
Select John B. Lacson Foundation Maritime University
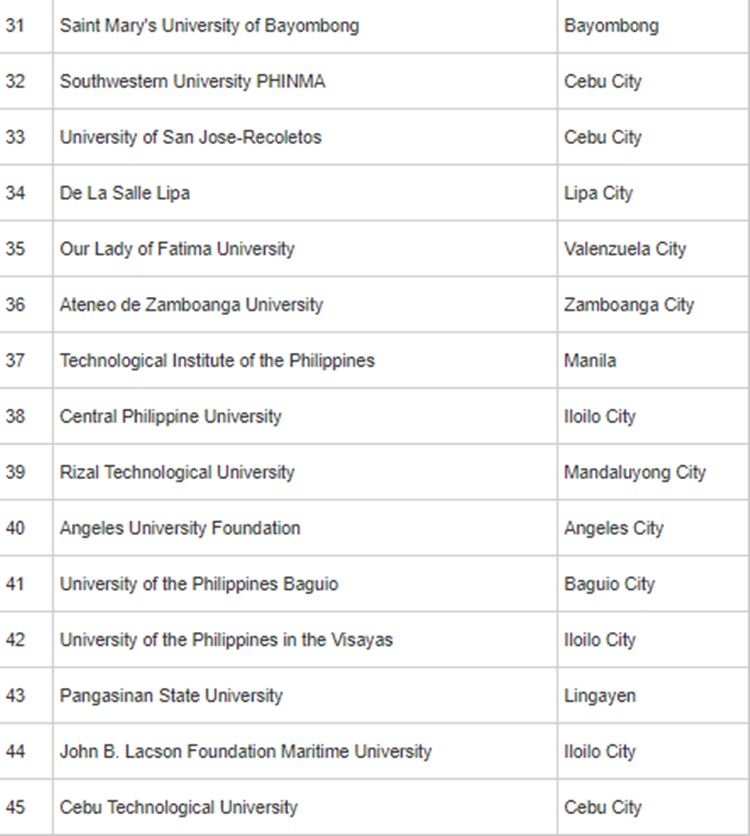tap(245, 752)
